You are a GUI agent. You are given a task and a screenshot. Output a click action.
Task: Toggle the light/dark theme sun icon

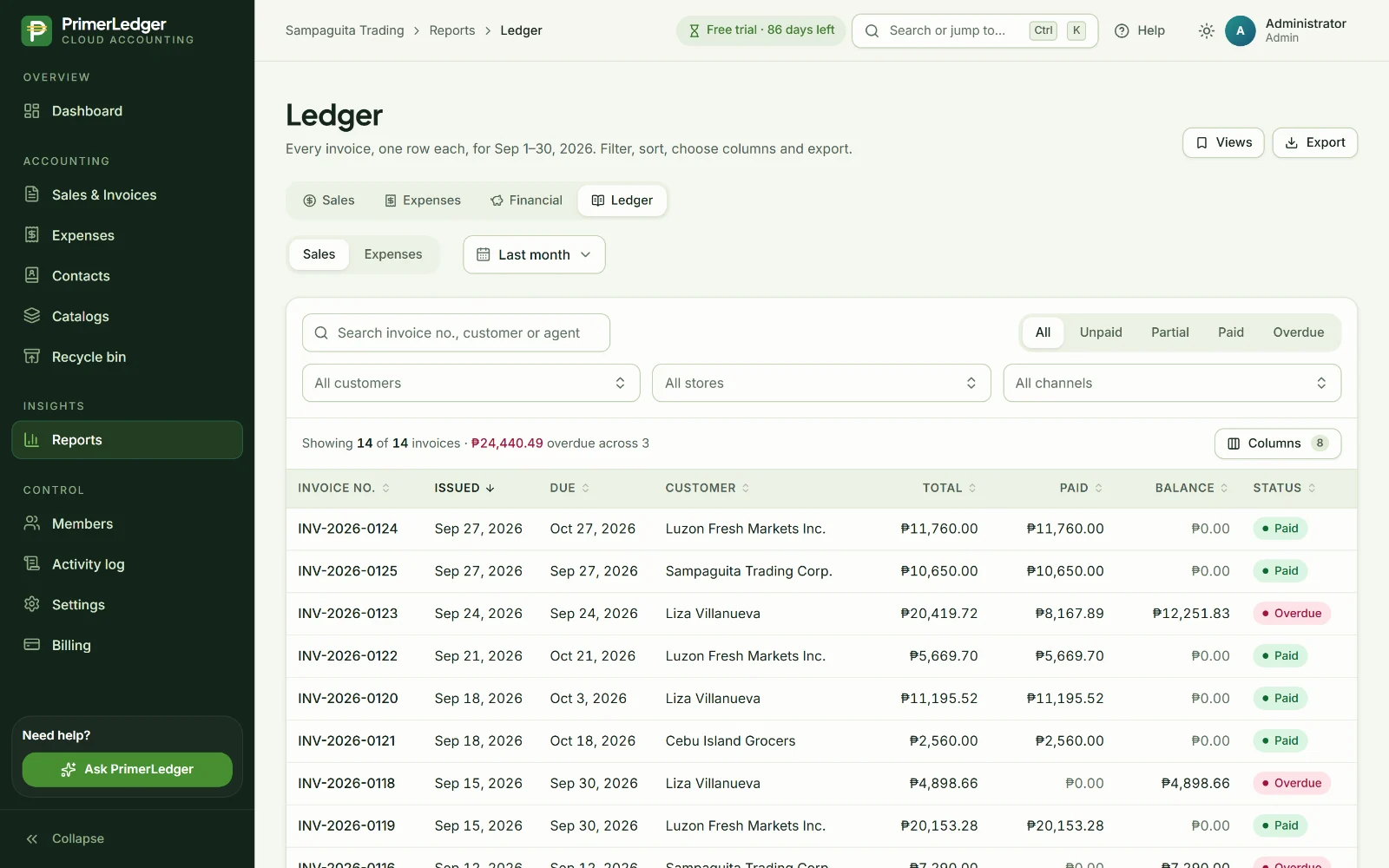1206,30
